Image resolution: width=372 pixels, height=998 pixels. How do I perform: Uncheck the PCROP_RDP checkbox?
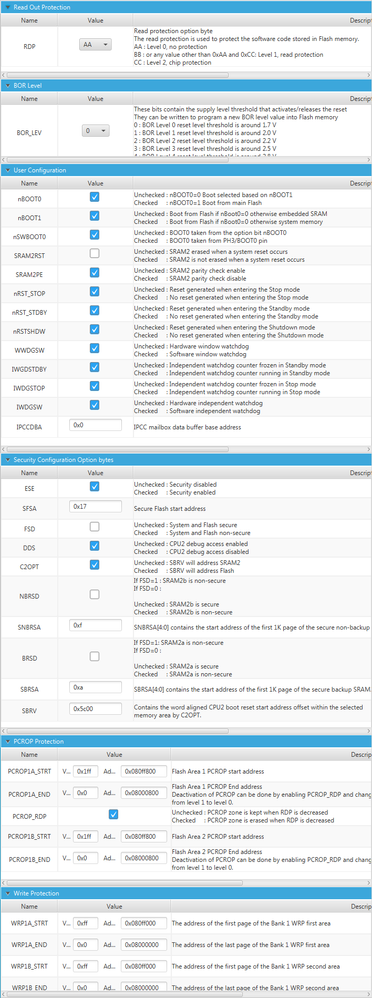click(113, 814)
